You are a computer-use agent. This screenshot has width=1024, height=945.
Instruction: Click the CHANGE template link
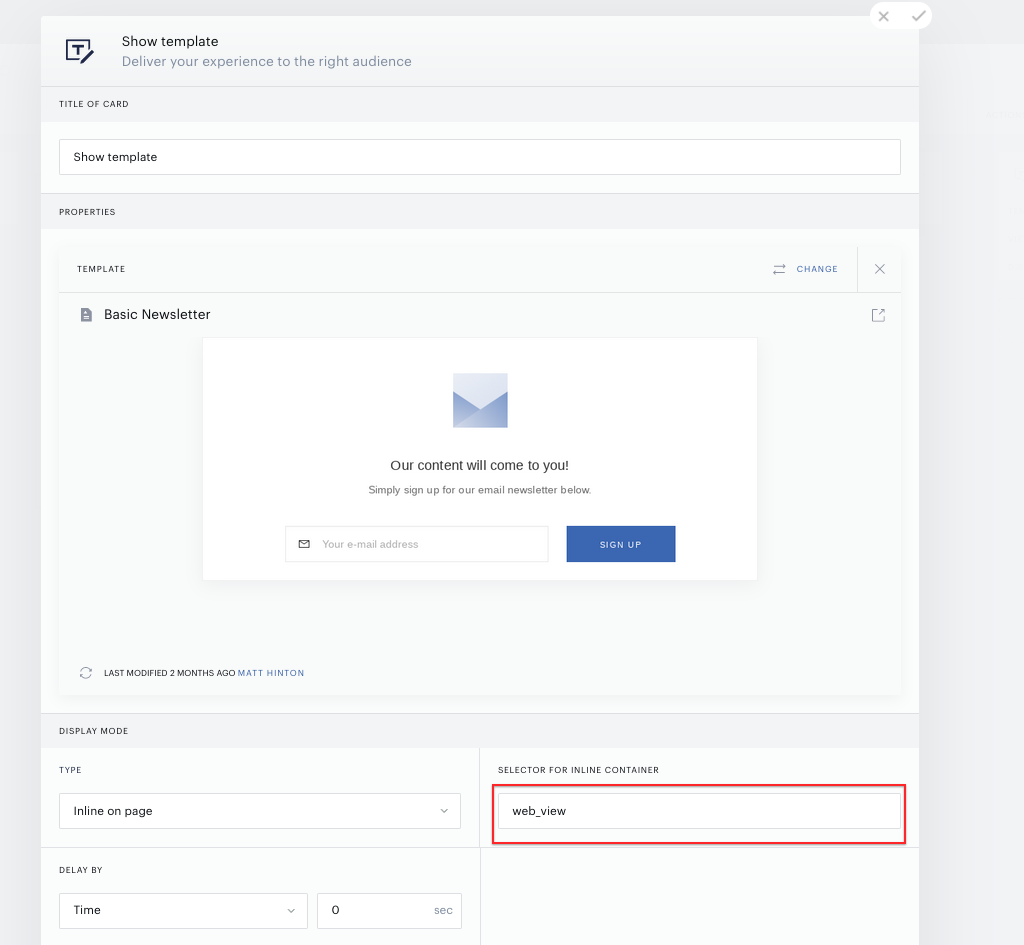pyautogui.click(x=816, y=269)
